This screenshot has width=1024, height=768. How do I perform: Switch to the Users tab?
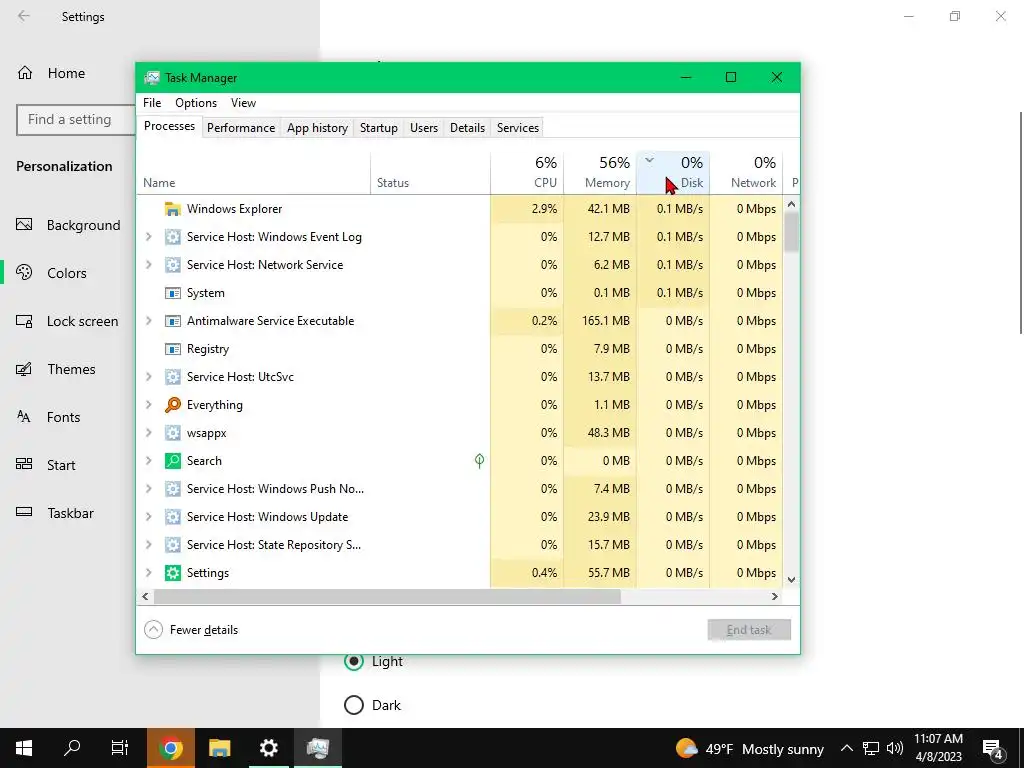424,128
